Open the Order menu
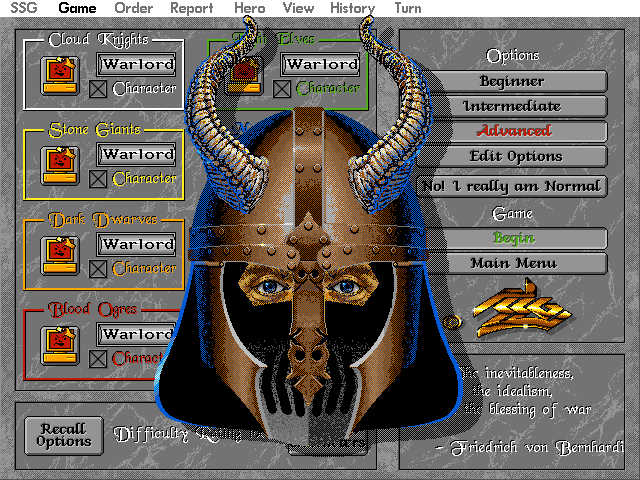The image size is (640, 480). pyautogui.click(x=133, y=8)
